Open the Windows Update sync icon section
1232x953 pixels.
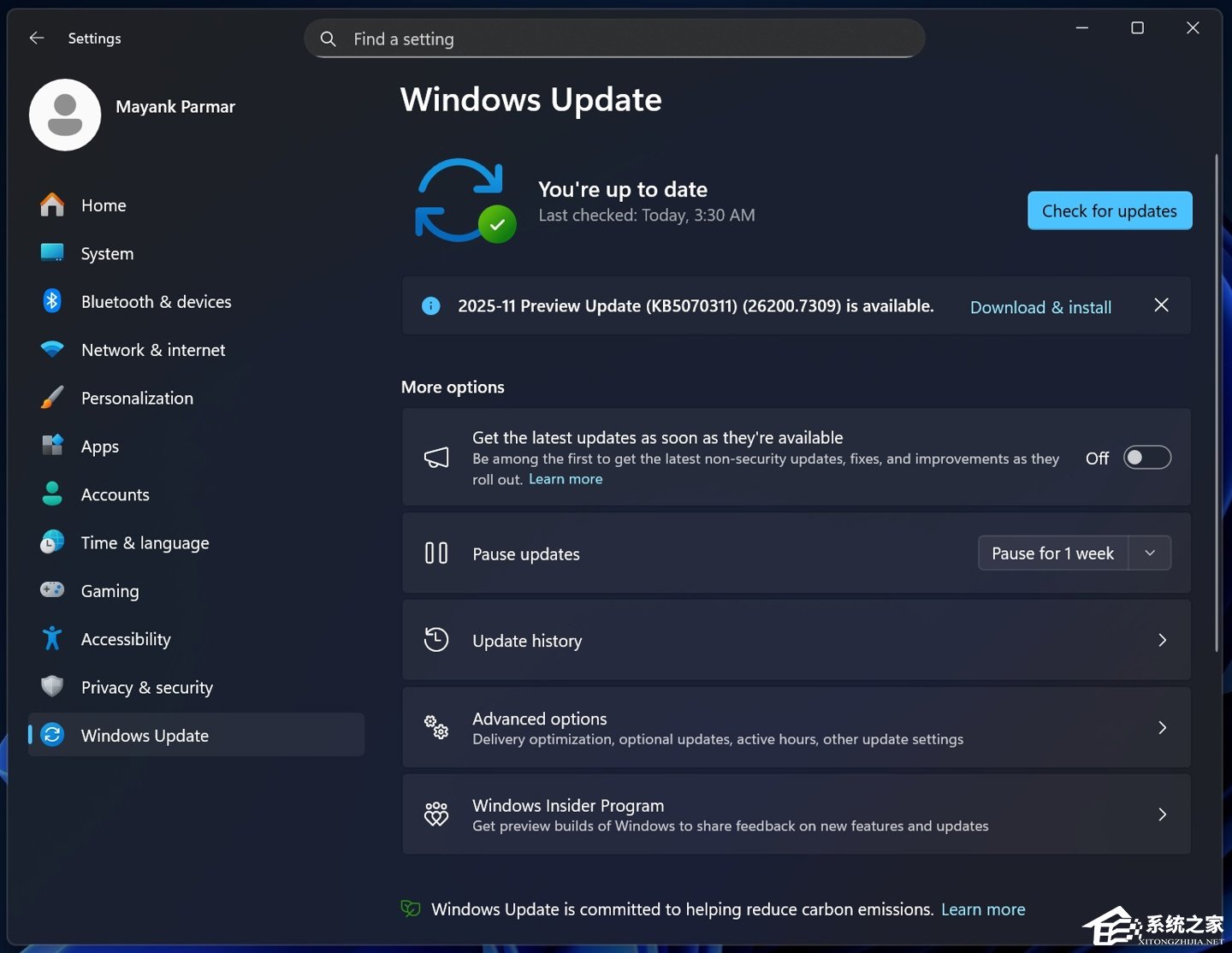[463, 200]
